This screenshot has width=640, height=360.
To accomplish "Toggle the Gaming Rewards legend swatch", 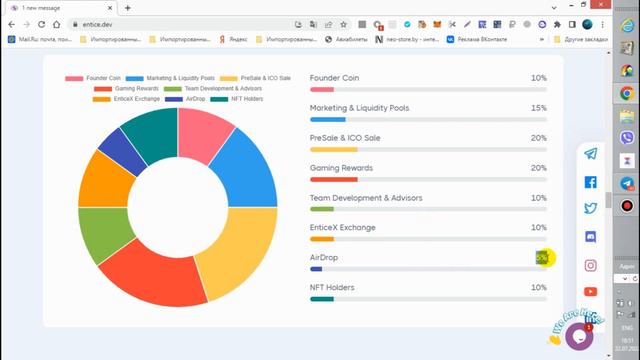I will (103, 89).
